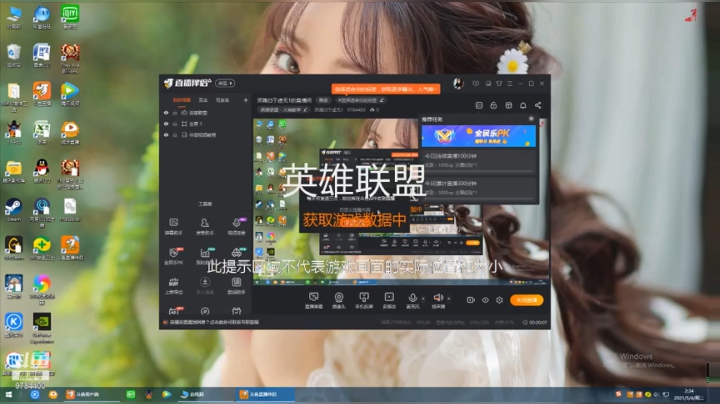Open the QQ penguin desktop icon
720x404 pixels.
[42, 171]
